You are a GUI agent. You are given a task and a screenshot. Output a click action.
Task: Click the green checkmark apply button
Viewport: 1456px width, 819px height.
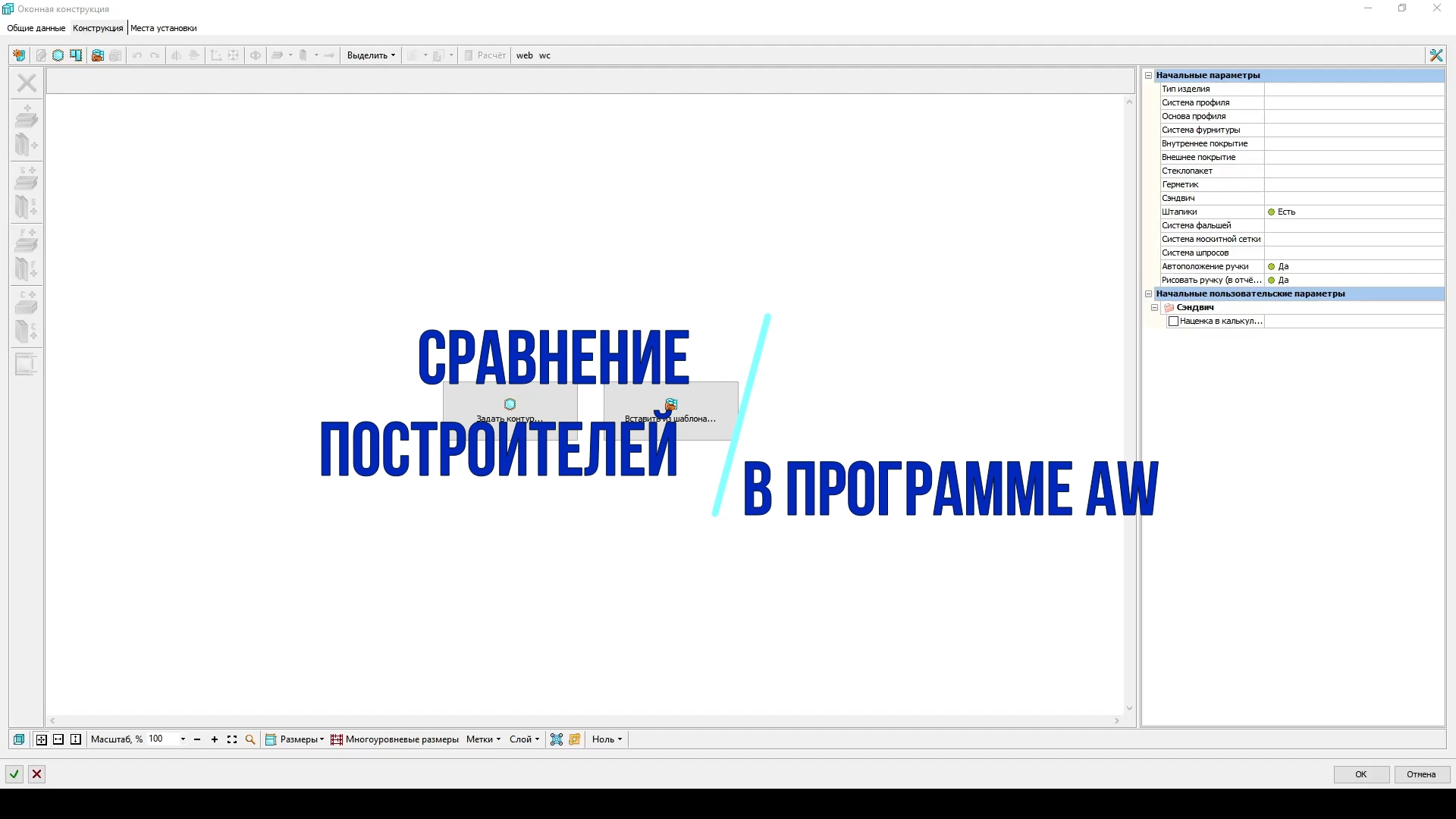14,774
